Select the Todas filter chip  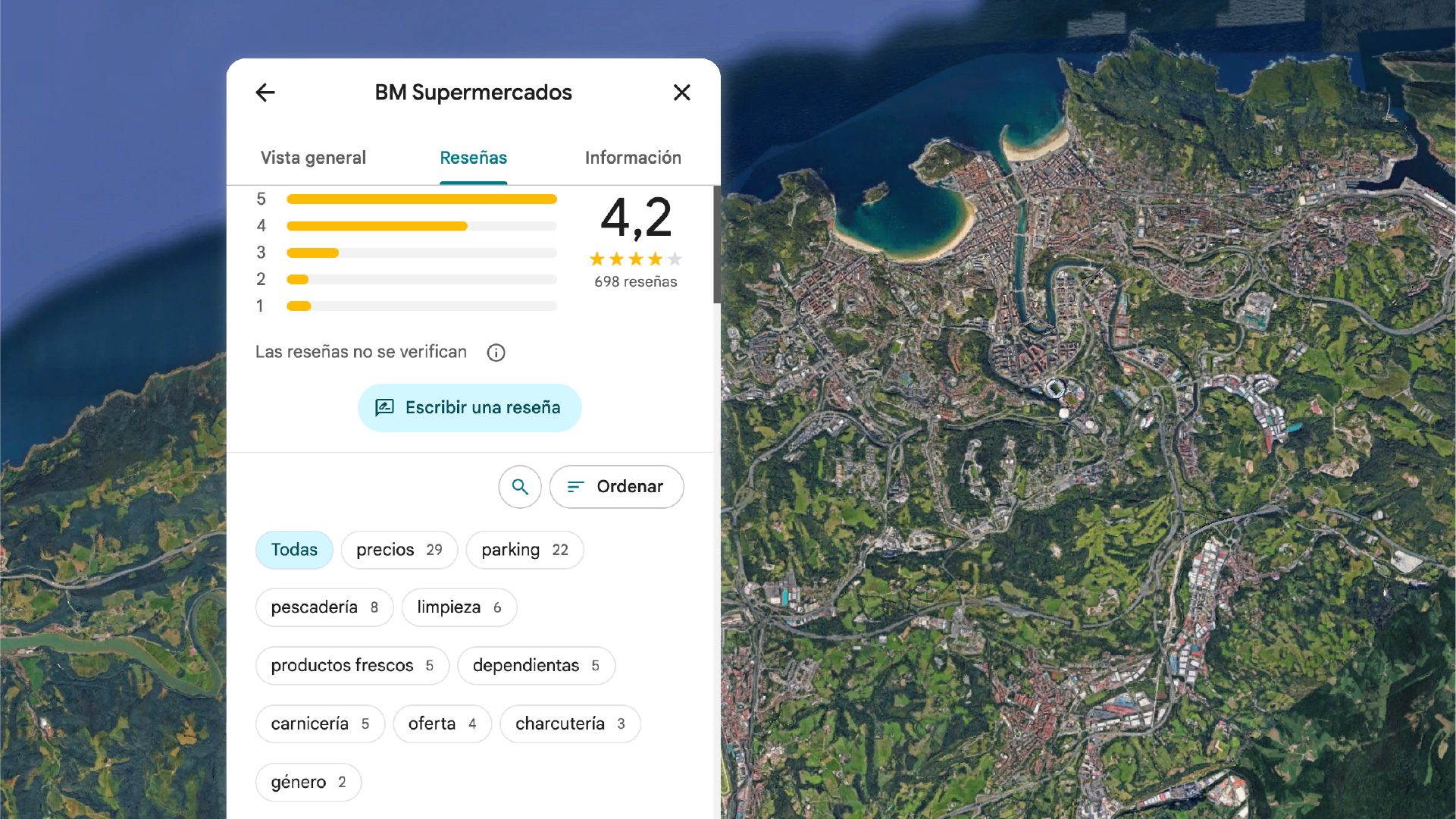pos(294,550)
